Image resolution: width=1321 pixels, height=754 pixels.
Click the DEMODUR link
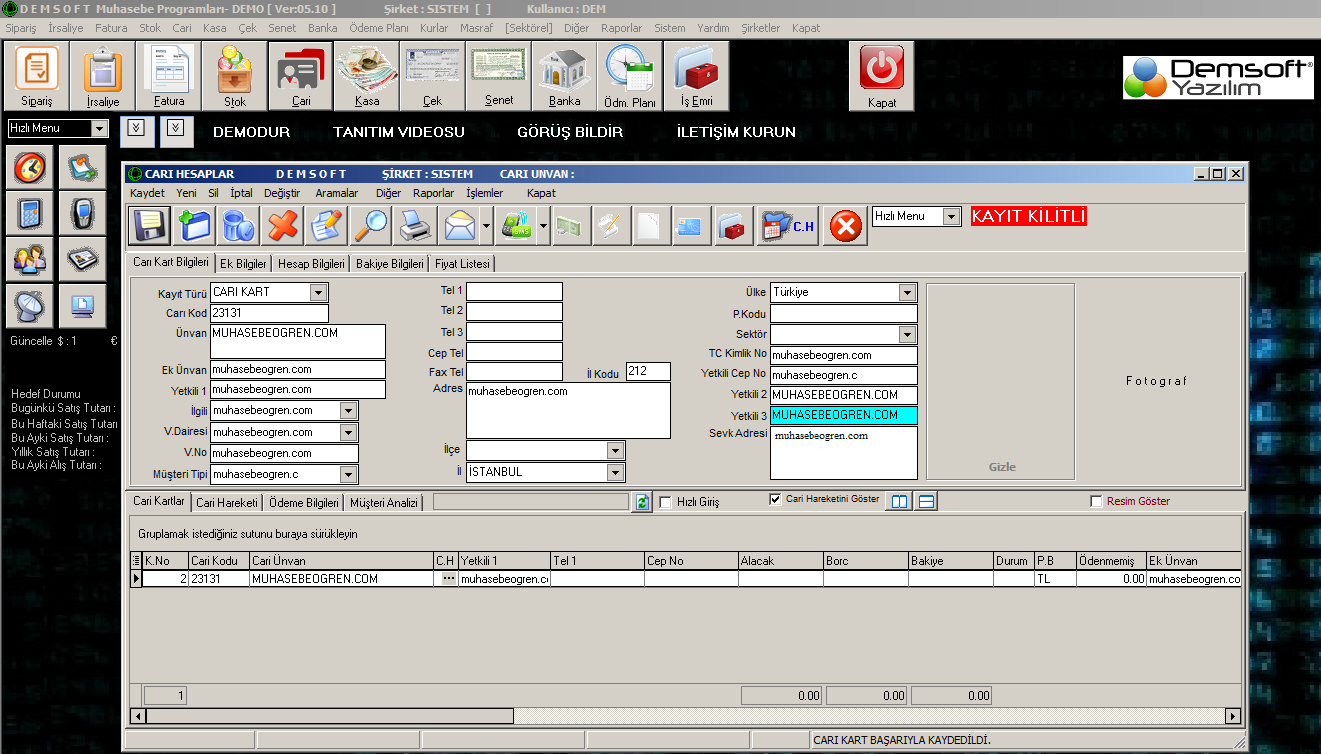point(251,132)
